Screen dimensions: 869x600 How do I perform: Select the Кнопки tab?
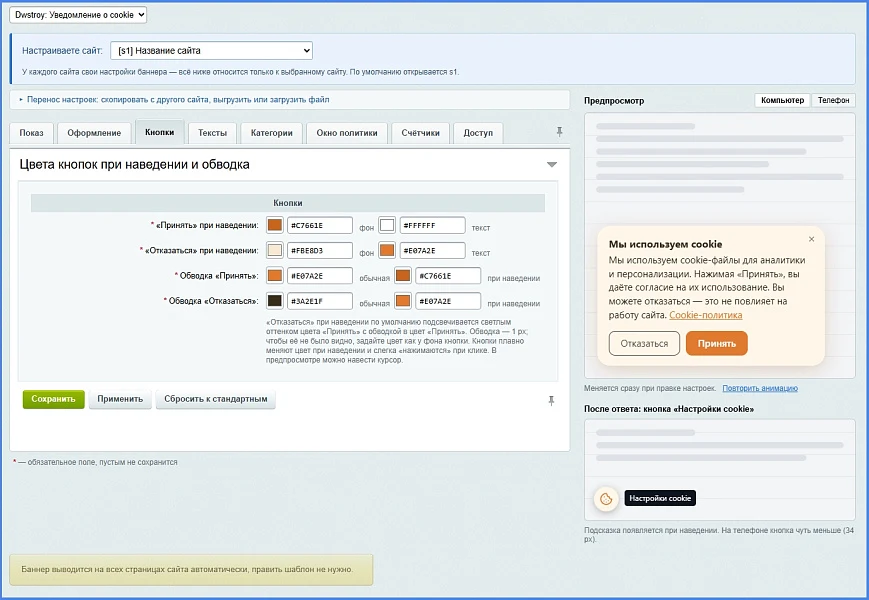pos(160,132)
